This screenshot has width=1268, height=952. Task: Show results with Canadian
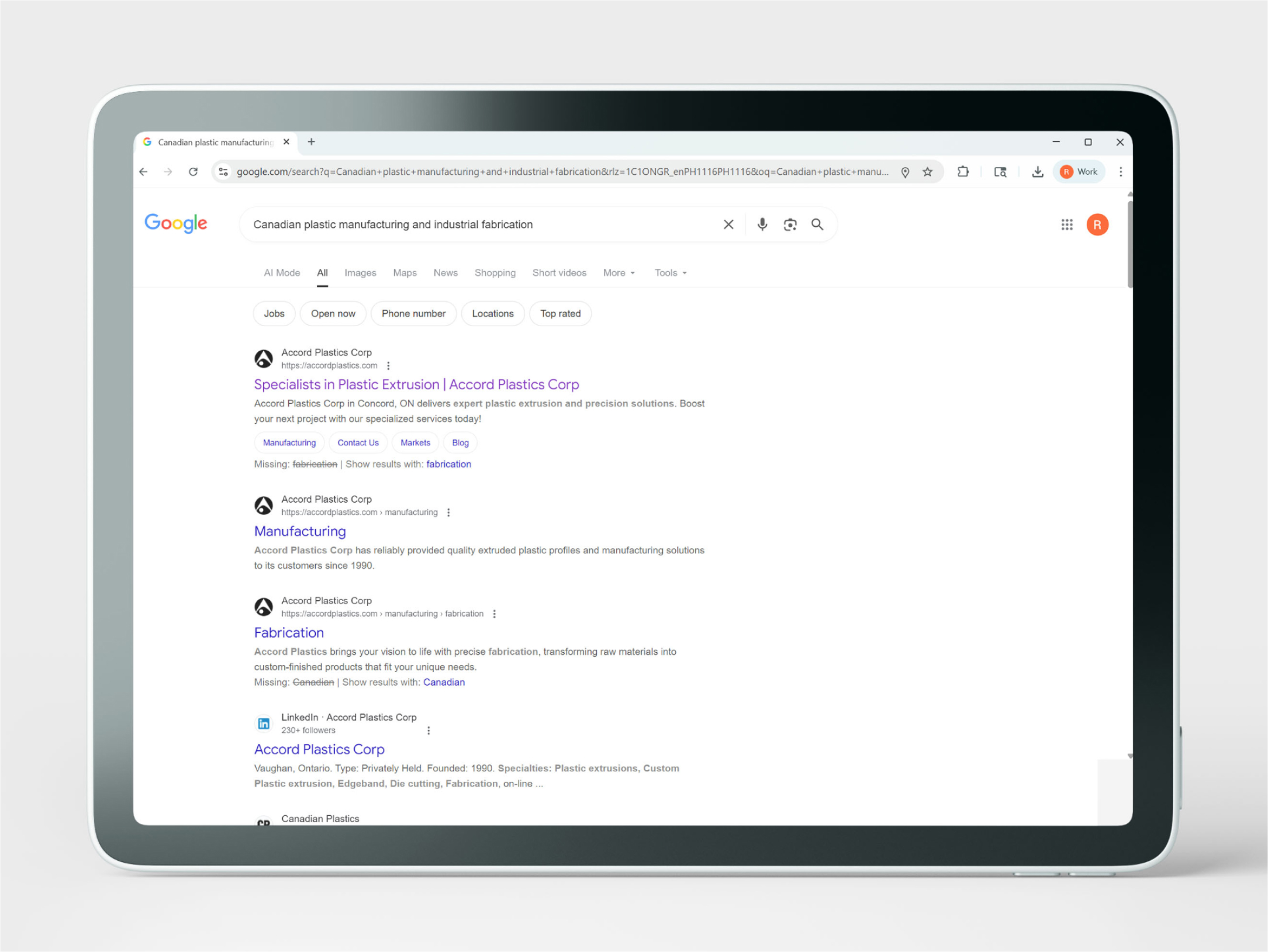[x=444, y=683]
